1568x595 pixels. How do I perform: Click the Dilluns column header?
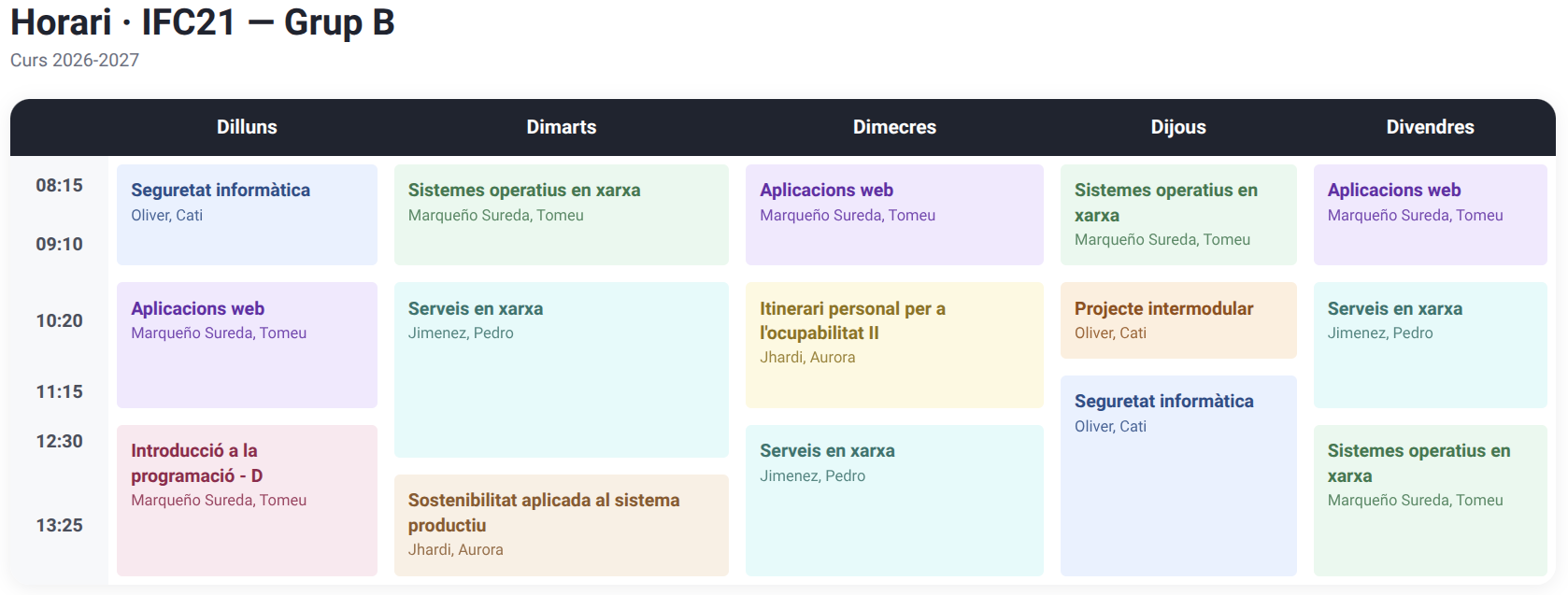[247, 127]
